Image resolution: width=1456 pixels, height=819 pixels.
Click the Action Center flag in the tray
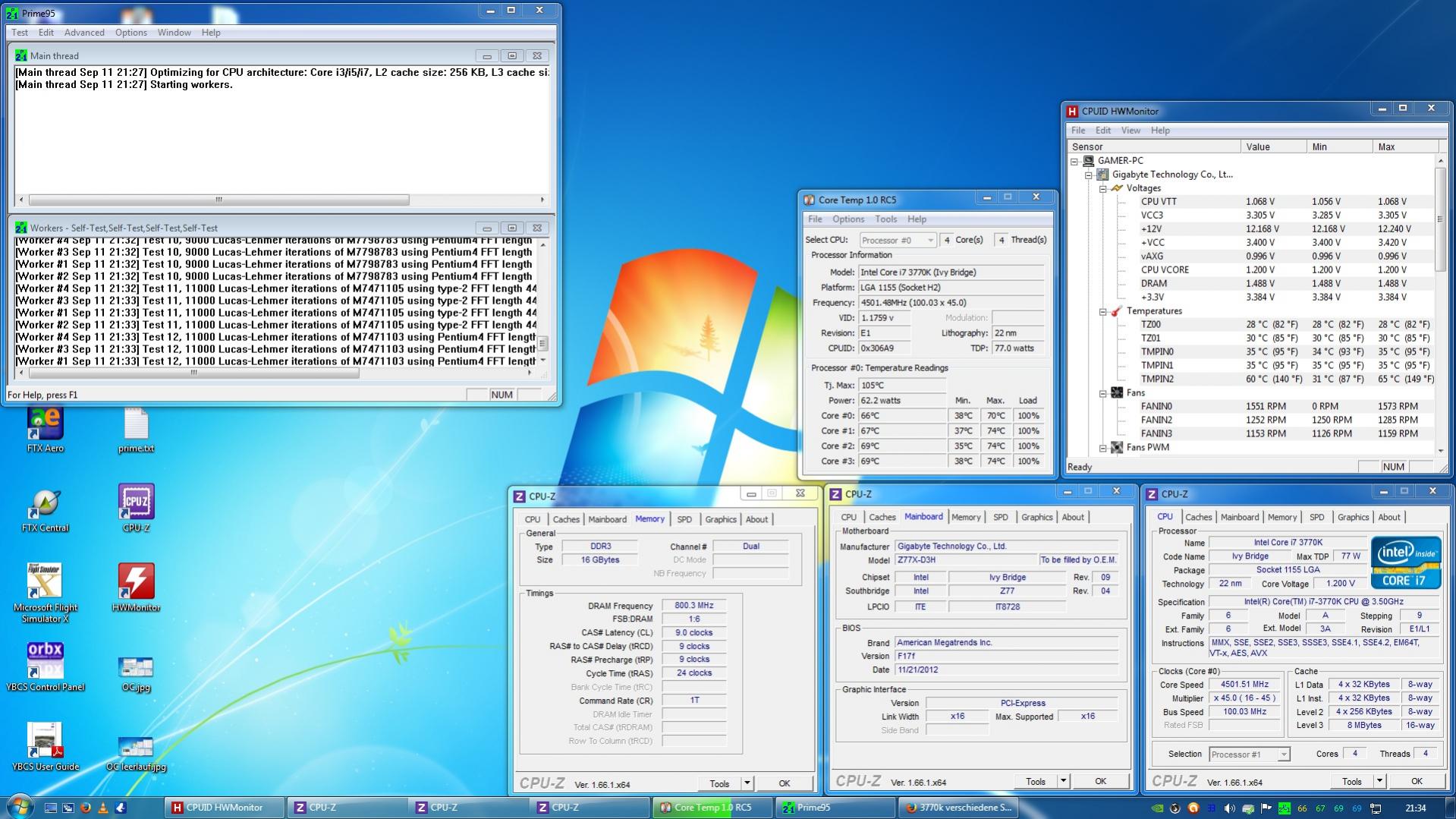point(1266,808)
